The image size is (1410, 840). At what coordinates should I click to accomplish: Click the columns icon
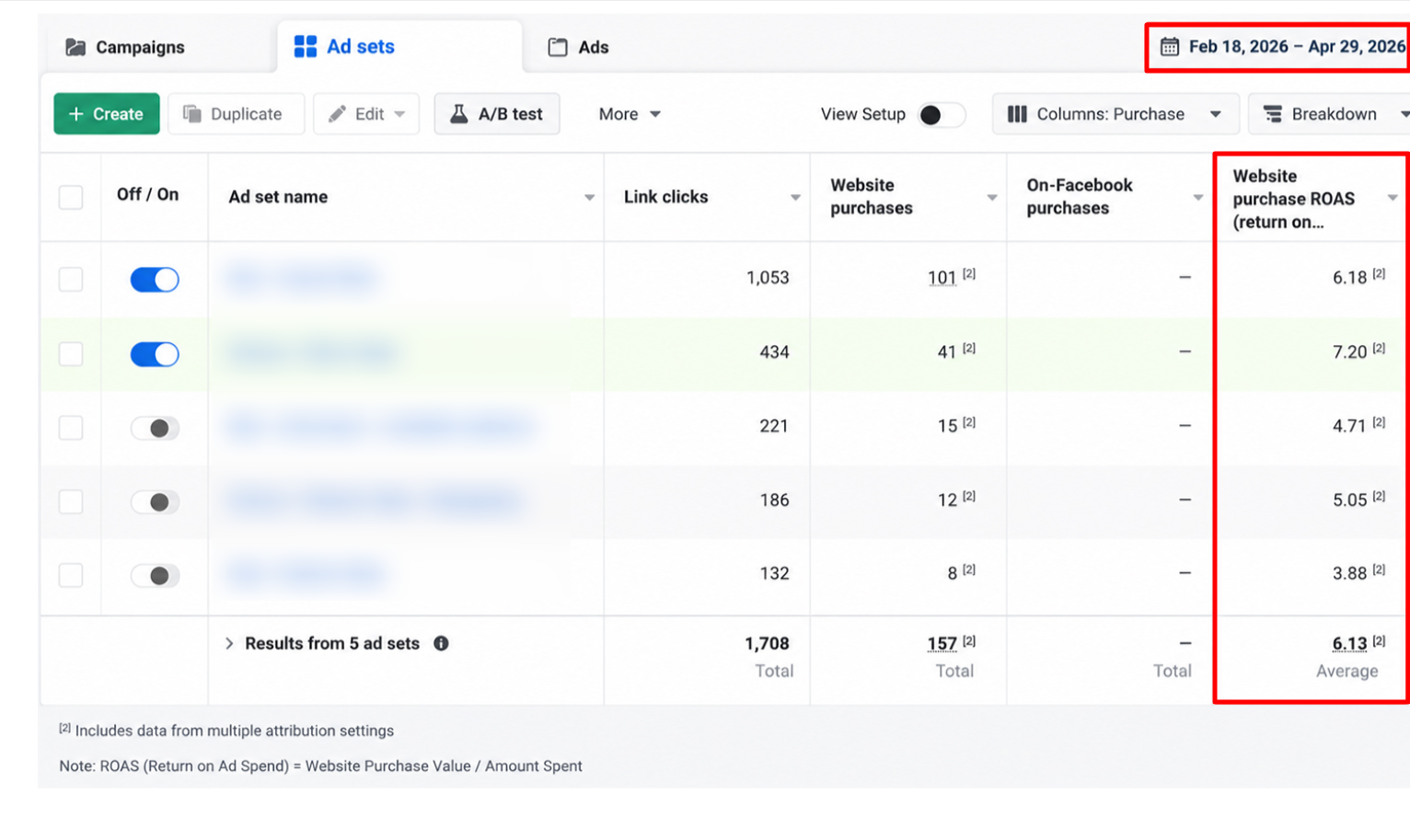[x=1017, y=114]
